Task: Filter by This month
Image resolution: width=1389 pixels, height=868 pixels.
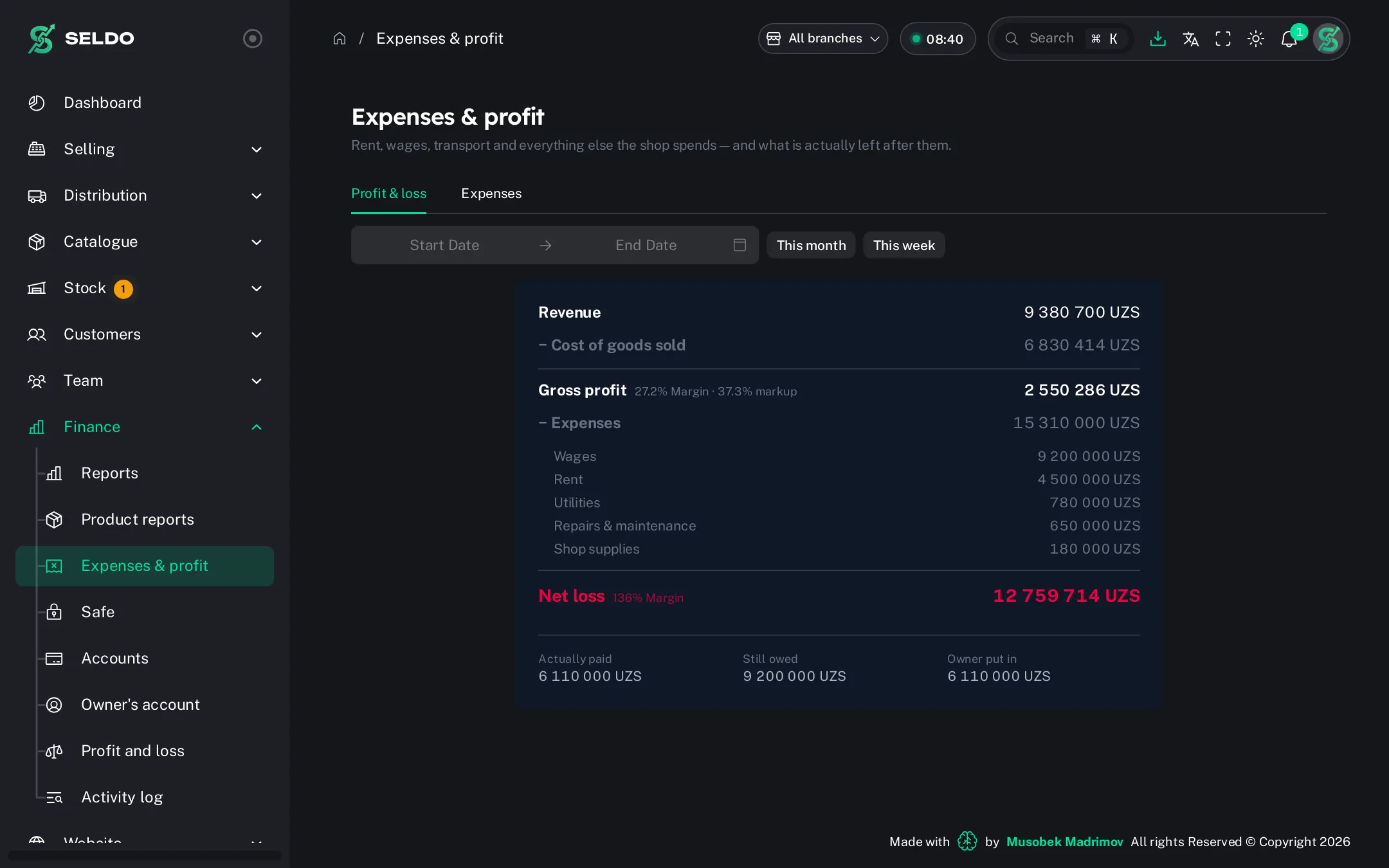Action: pos(811,245)
